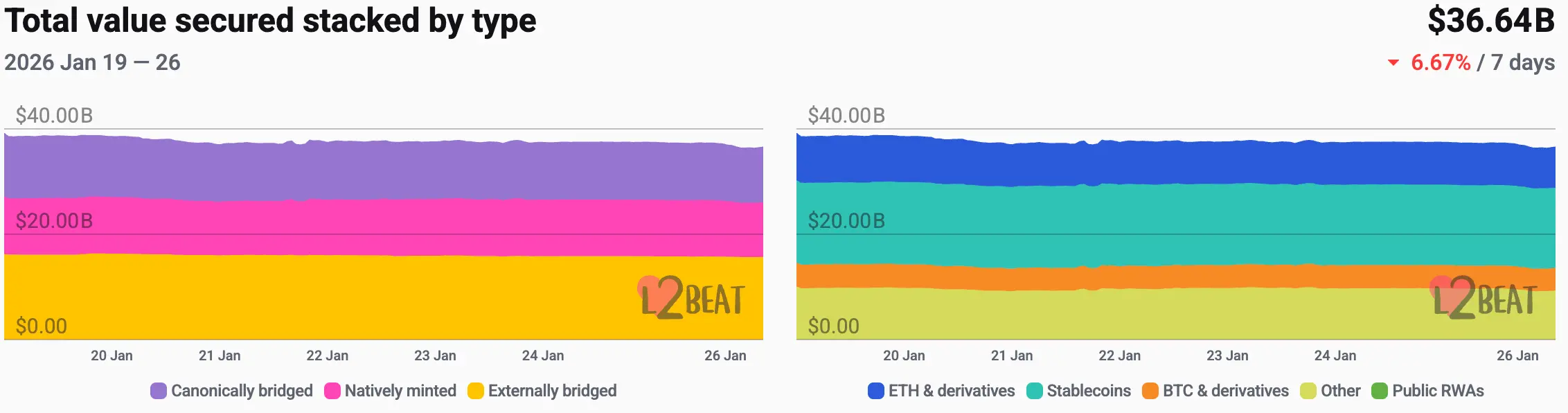Click the pink Natively minted legend swatch
1568x413 pixels.
[x=332, y=391]
